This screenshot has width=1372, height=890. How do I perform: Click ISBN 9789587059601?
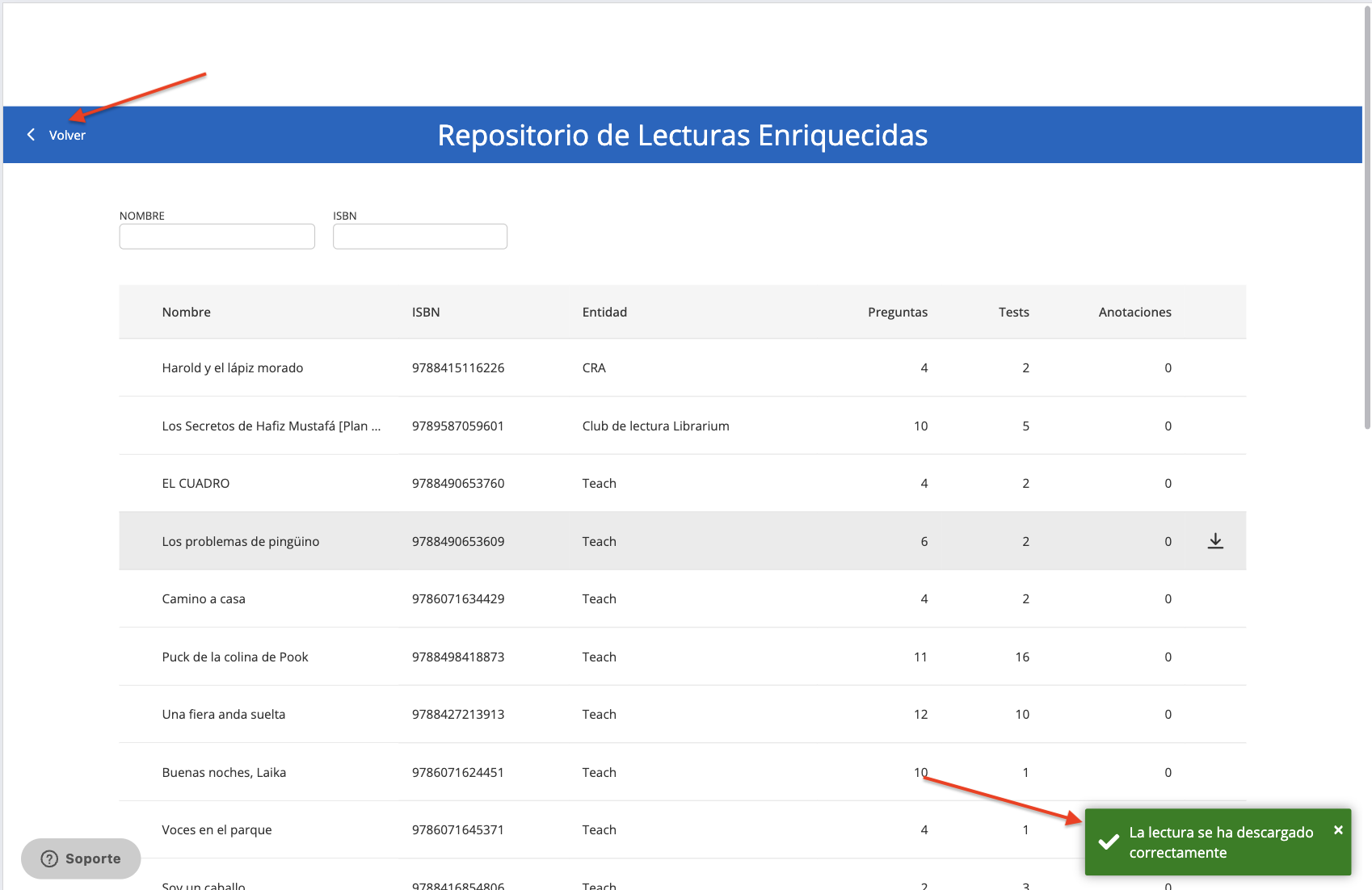coord(458,426)
